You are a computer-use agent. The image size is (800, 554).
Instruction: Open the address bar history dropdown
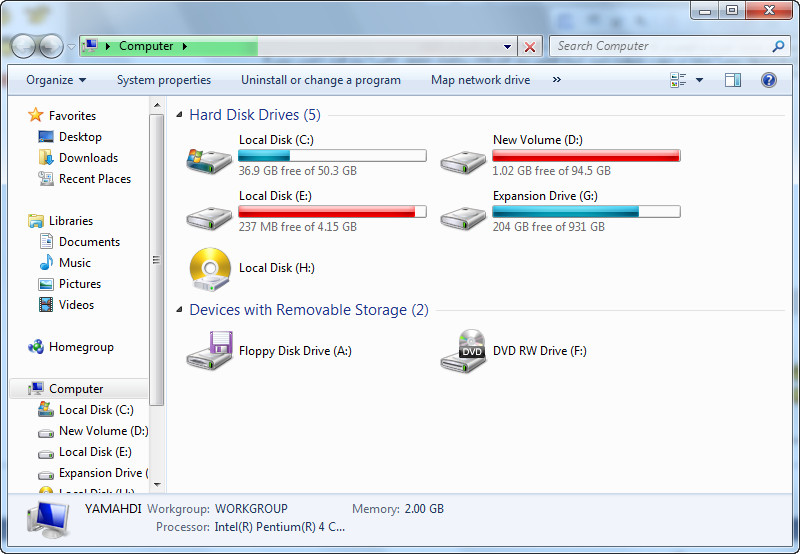tap(507, 46)
